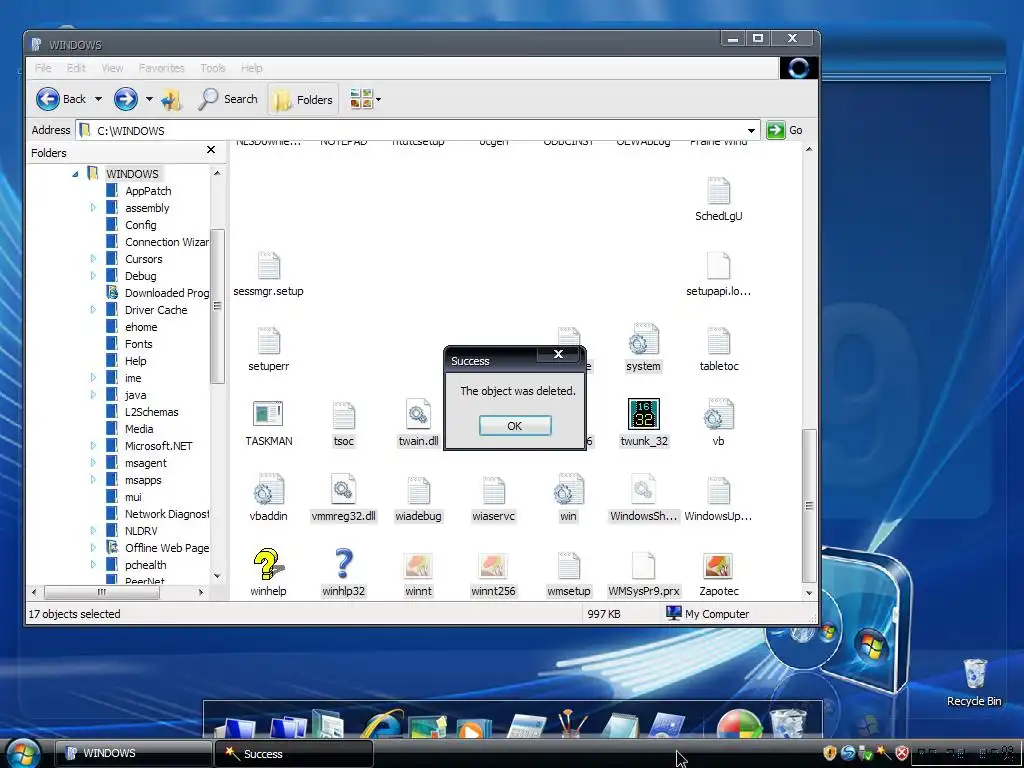Expand the Driver Cache folder node
Screen dimensions: 1024x768
93,310
